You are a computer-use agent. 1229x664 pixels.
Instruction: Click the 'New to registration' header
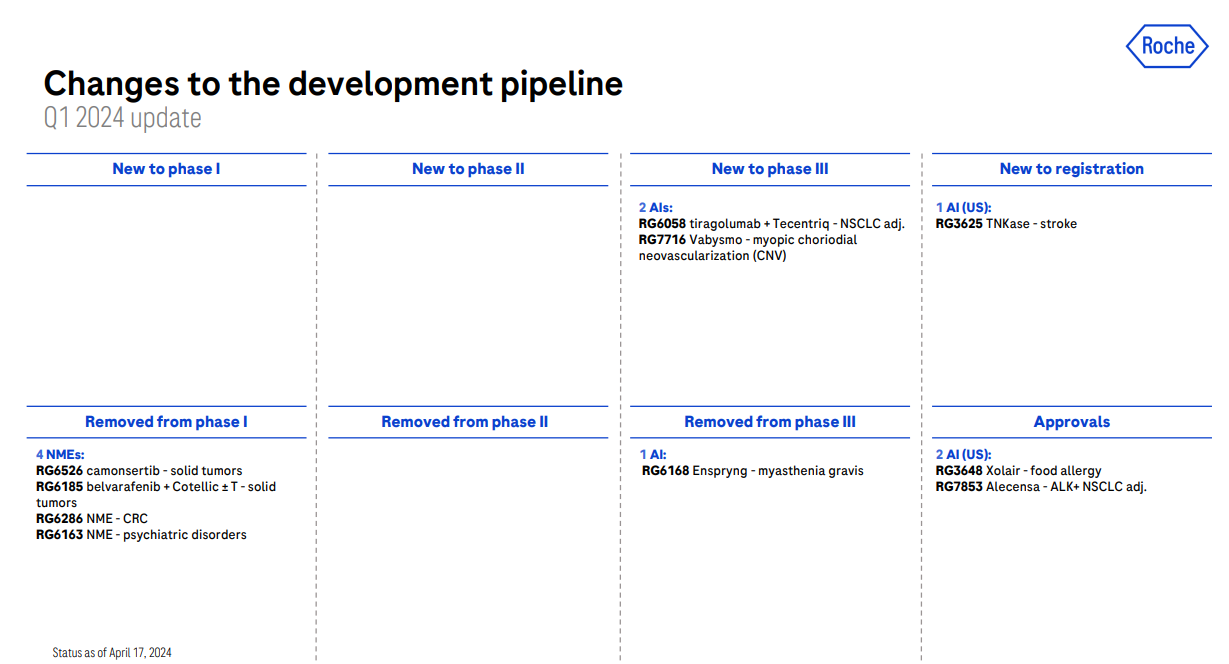1071,169
